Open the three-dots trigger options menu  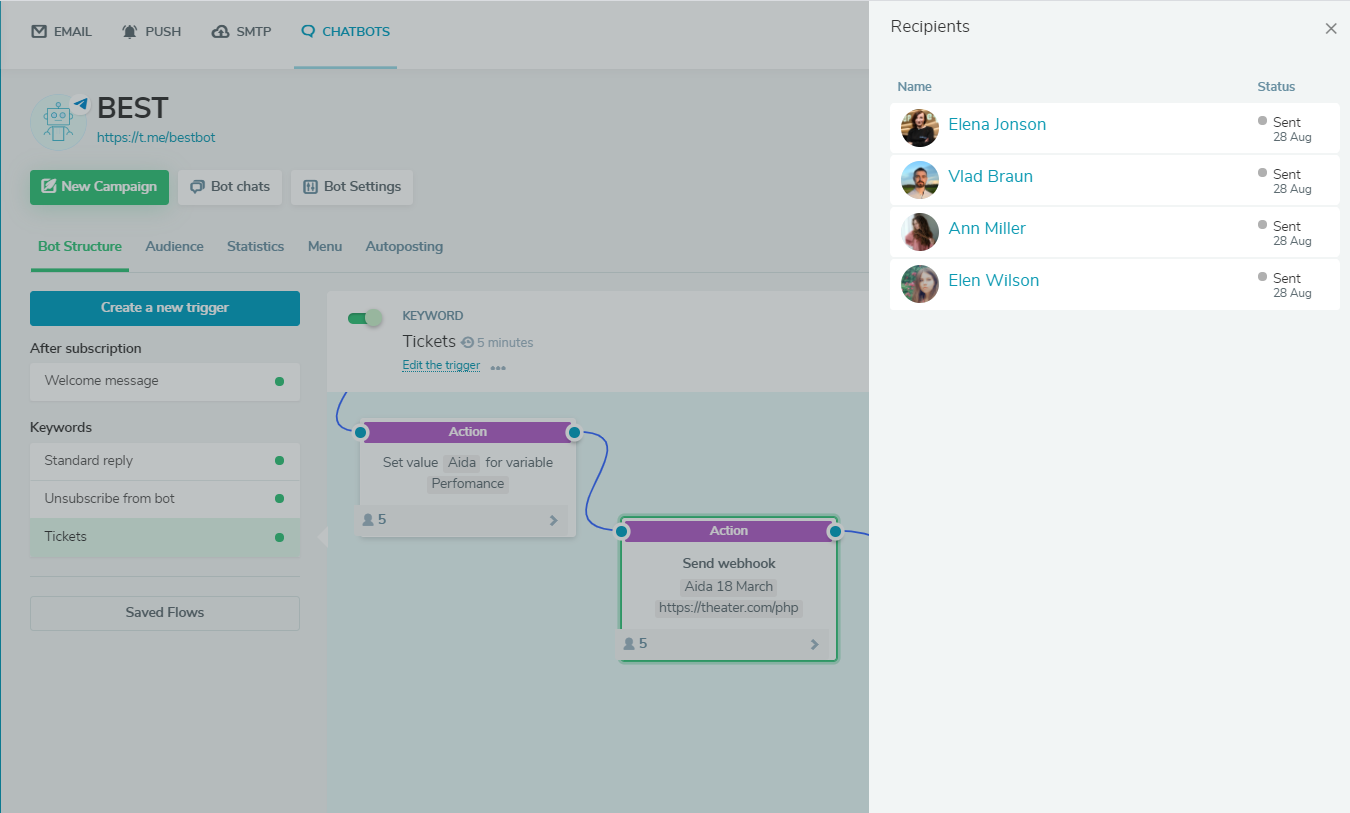[x=498, y=368]
